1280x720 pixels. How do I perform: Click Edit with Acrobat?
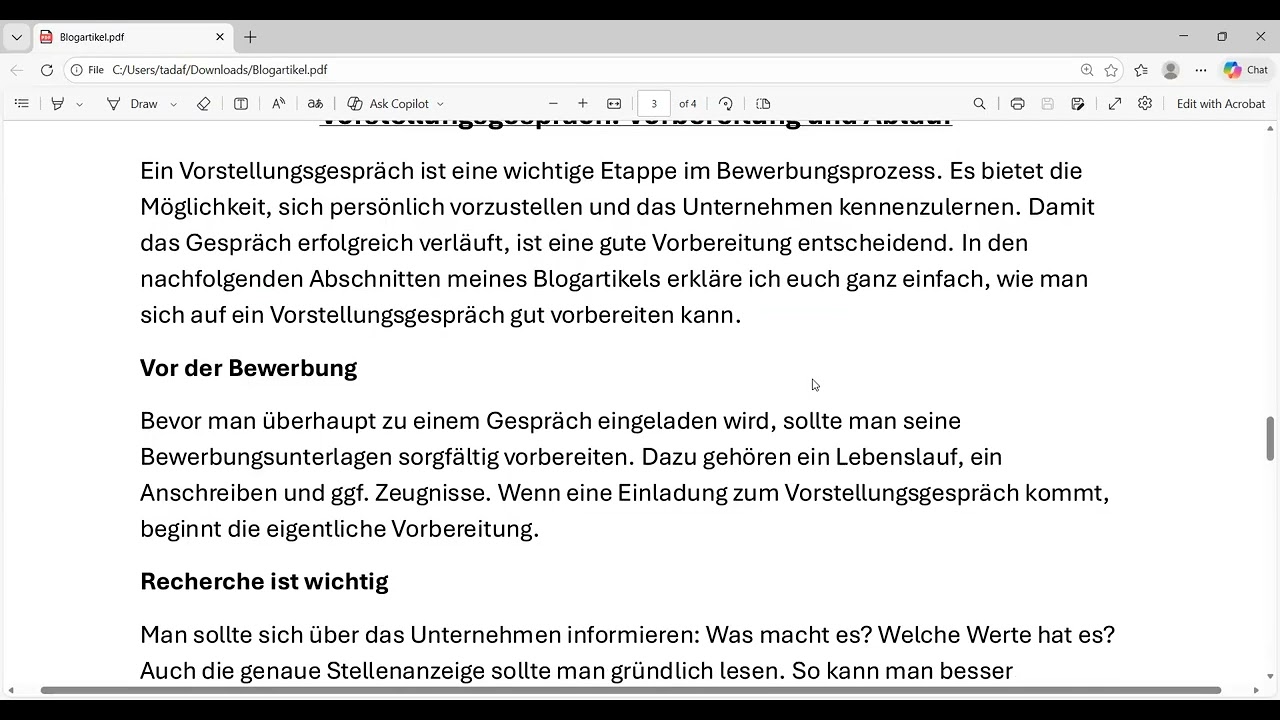(1221, 104)
